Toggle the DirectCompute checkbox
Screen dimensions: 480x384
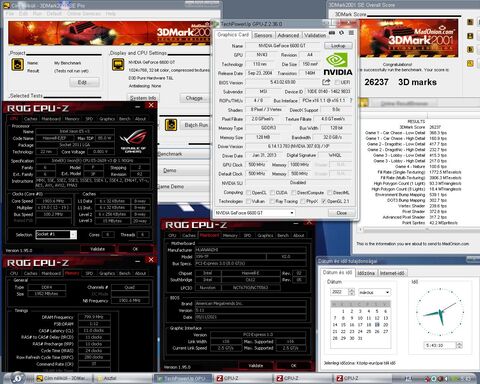[x=294, y=193]
